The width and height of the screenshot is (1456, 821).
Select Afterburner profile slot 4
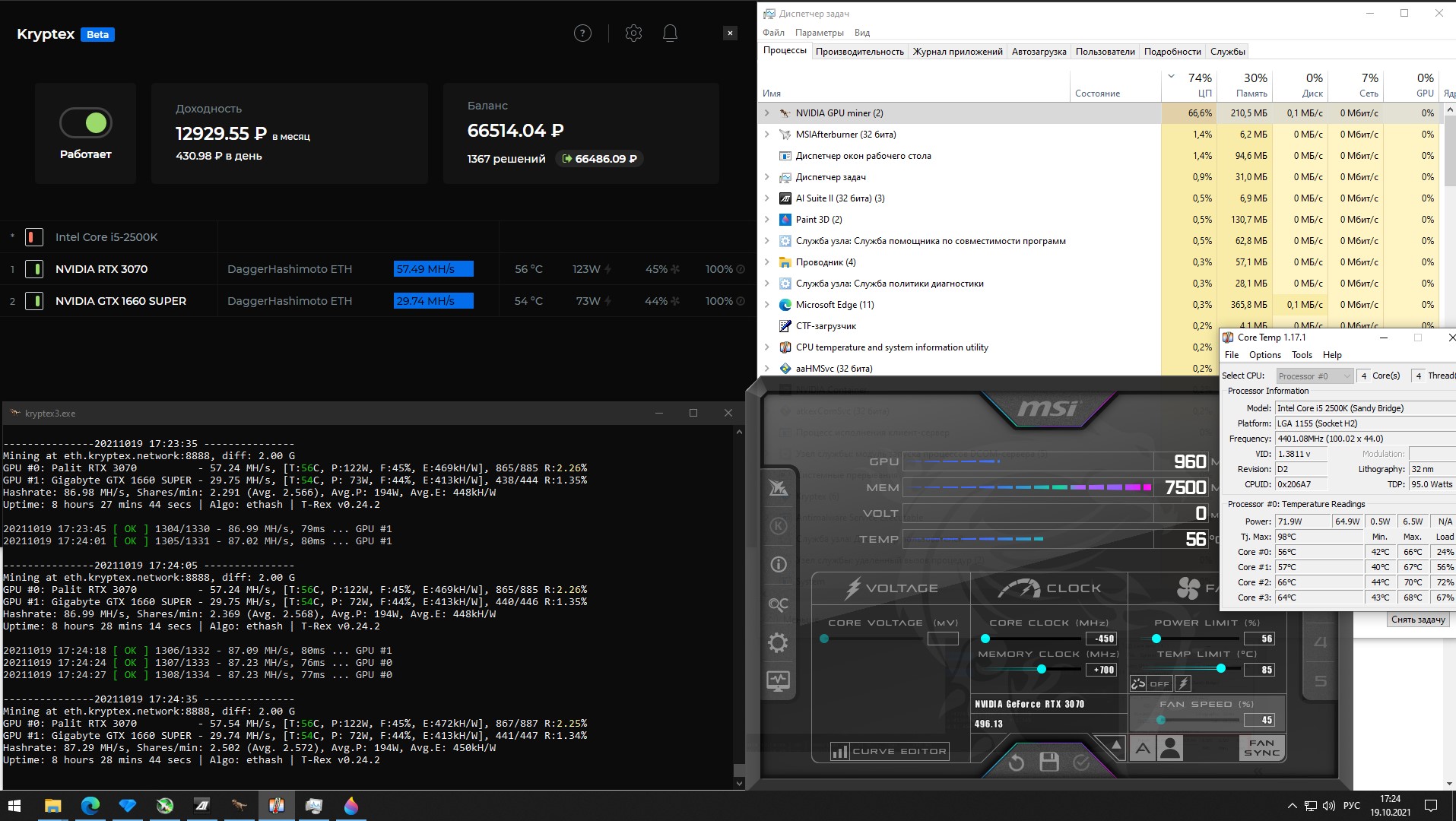tap(1321, 642)
